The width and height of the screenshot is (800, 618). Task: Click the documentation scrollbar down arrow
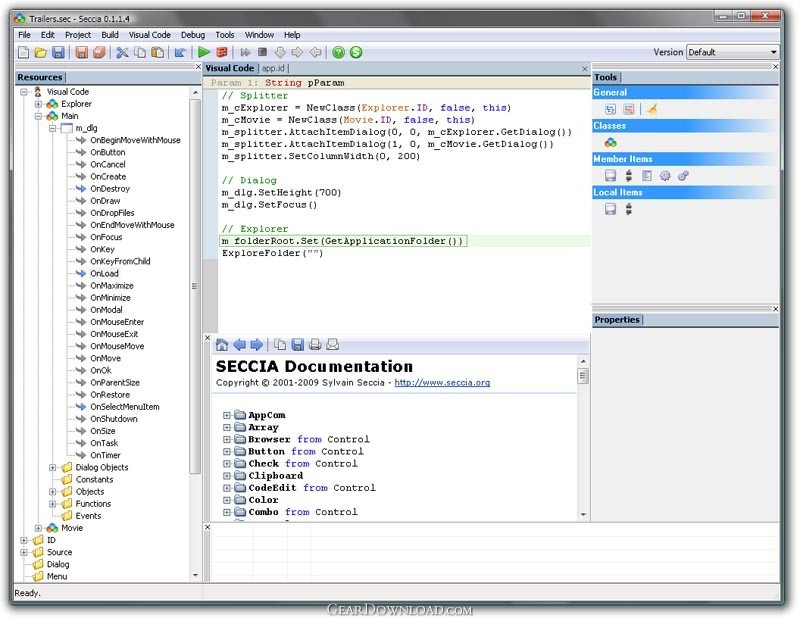click(x=583, y=515)
